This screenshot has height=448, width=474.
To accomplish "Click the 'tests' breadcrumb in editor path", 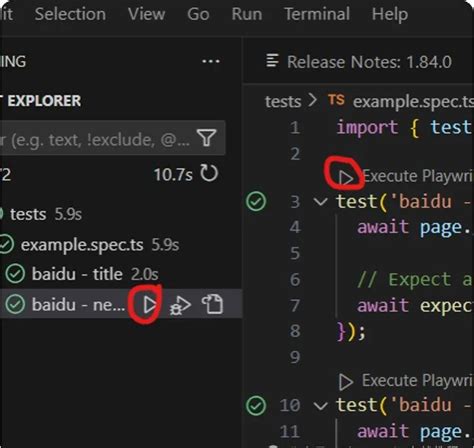I will (283, 101).
